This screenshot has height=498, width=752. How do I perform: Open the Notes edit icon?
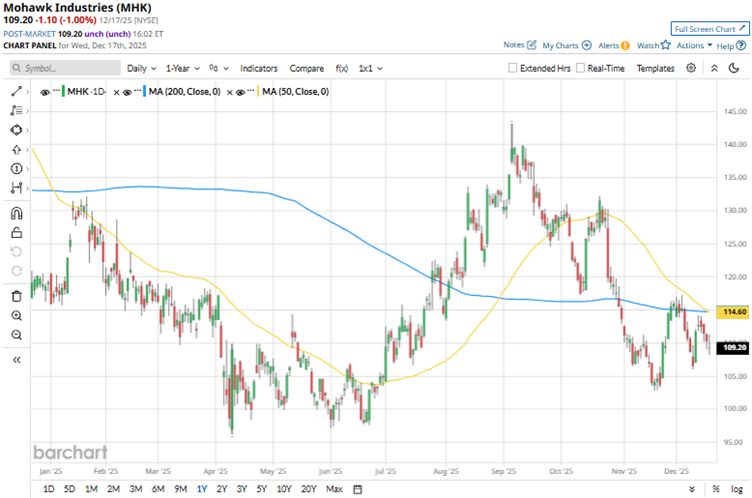(531, 45)
